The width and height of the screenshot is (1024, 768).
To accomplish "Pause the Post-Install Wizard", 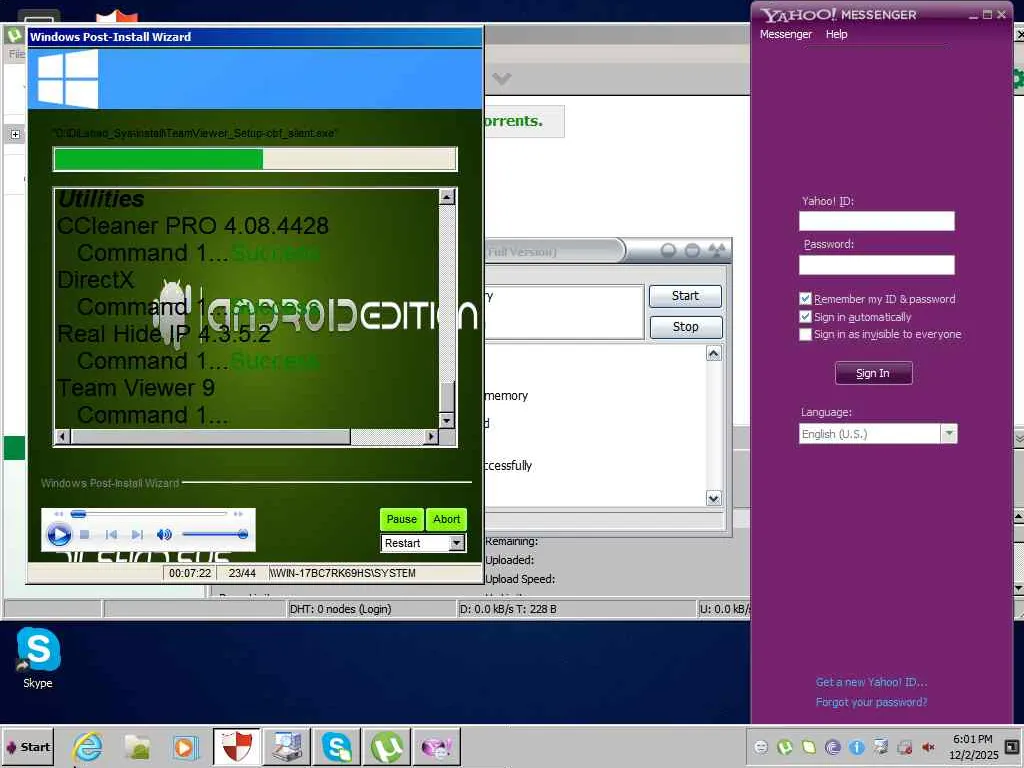I will point(402,519).
